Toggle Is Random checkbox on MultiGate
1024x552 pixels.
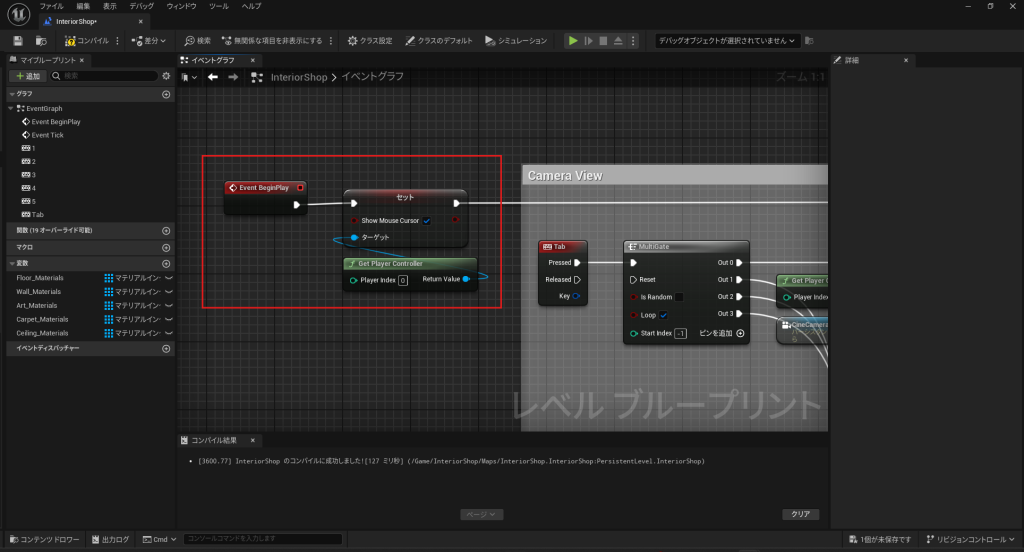click(679, 297)
